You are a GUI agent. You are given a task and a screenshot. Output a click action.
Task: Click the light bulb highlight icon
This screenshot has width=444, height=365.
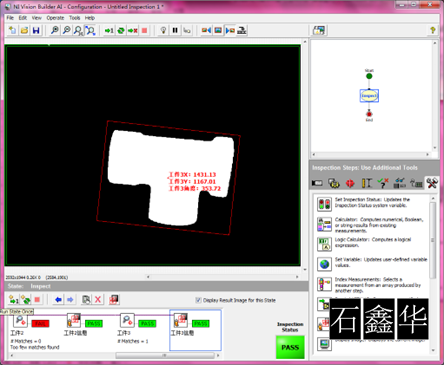pyautogui.click(x=163, y=30)
